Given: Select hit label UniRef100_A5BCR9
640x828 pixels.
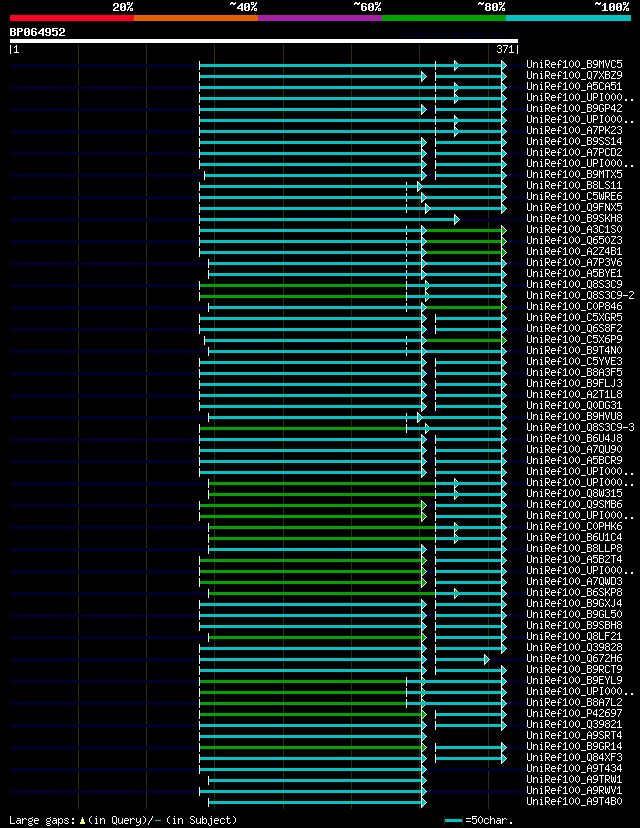Looking at the screenshot, I should click(575, 460).
